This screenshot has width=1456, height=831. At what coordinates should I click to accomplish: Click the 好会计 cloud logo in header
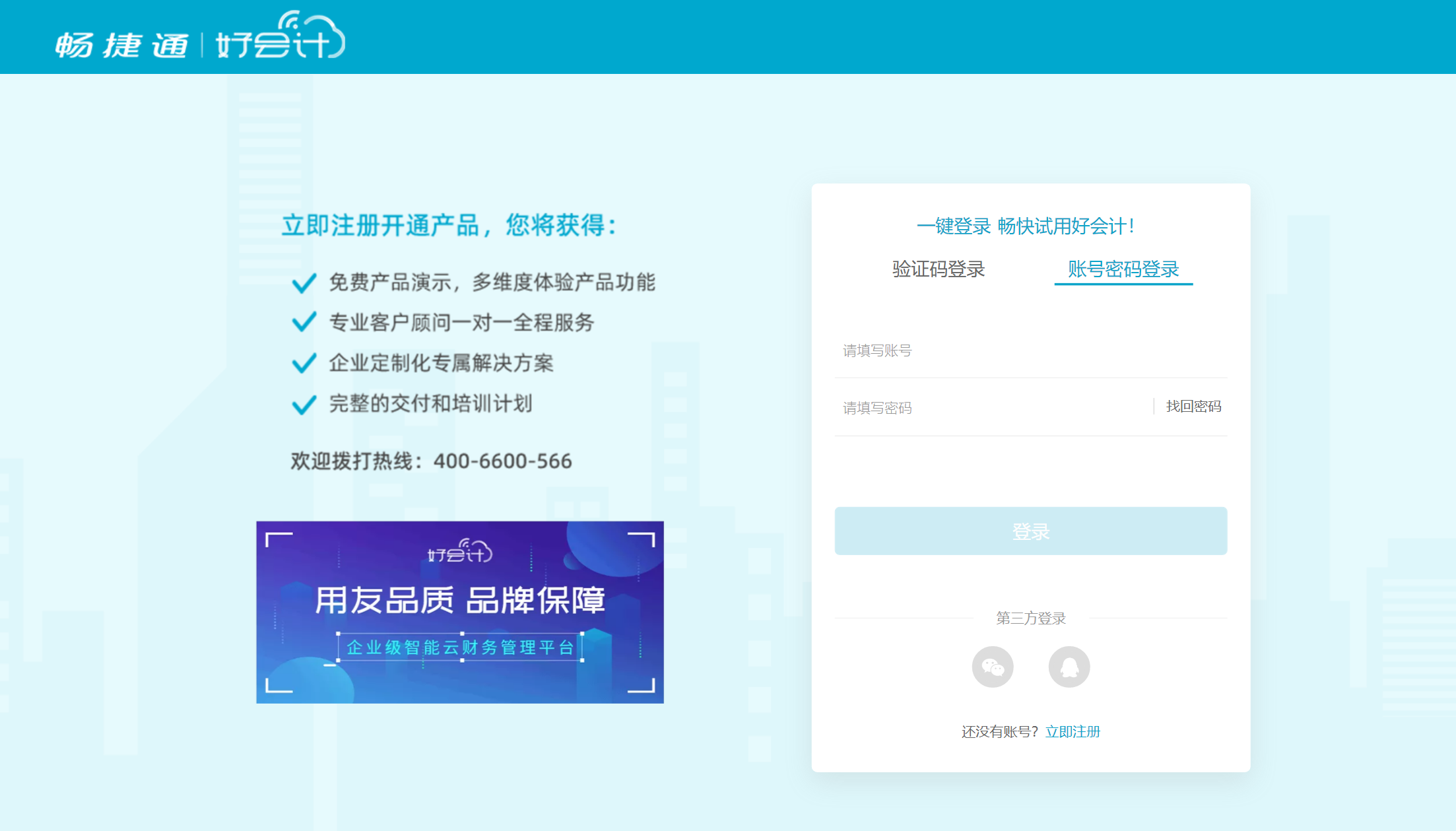click(281, 38)
